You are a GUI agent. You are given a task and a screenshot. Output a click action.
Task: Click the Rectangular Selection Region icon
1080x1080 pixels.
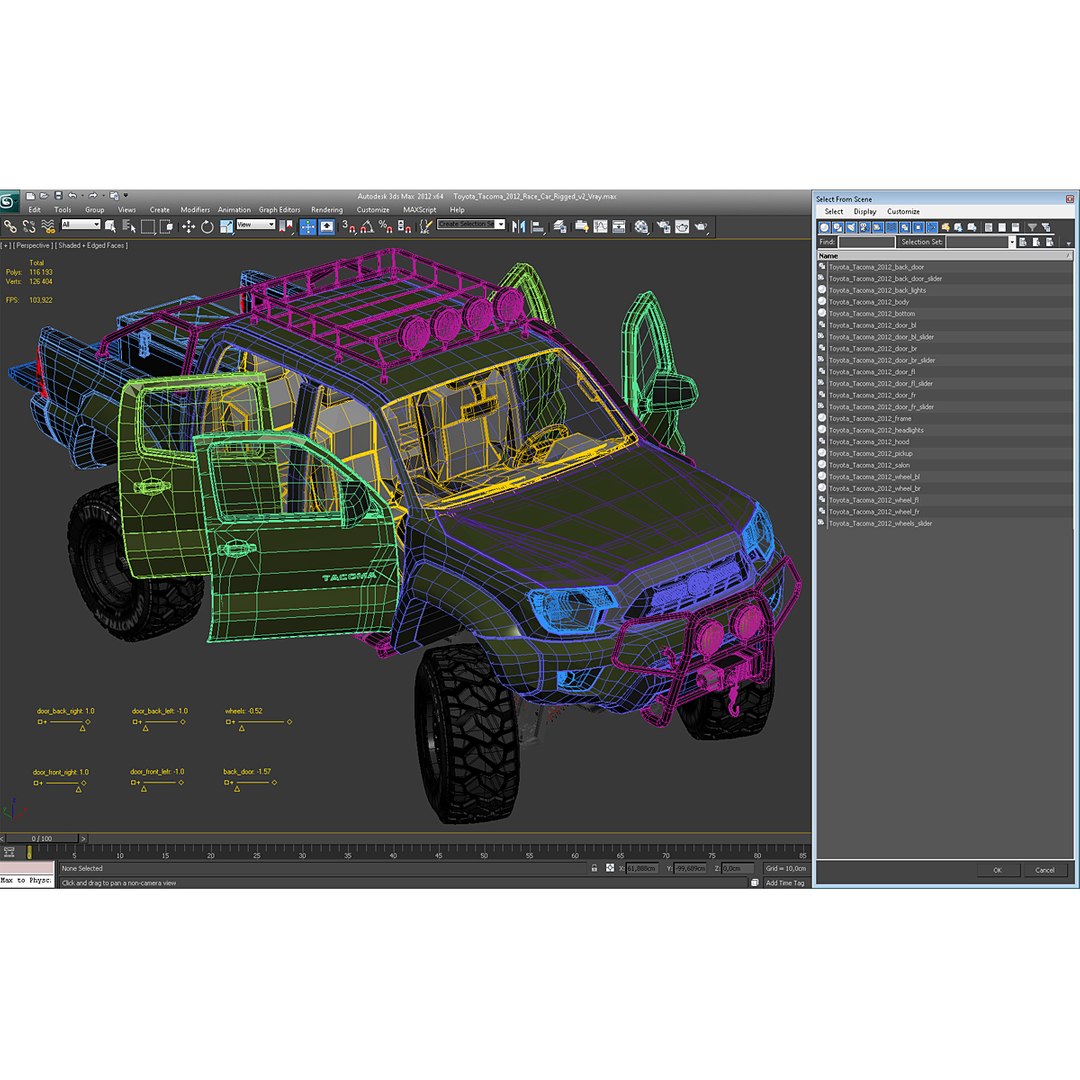click(148, 227)
